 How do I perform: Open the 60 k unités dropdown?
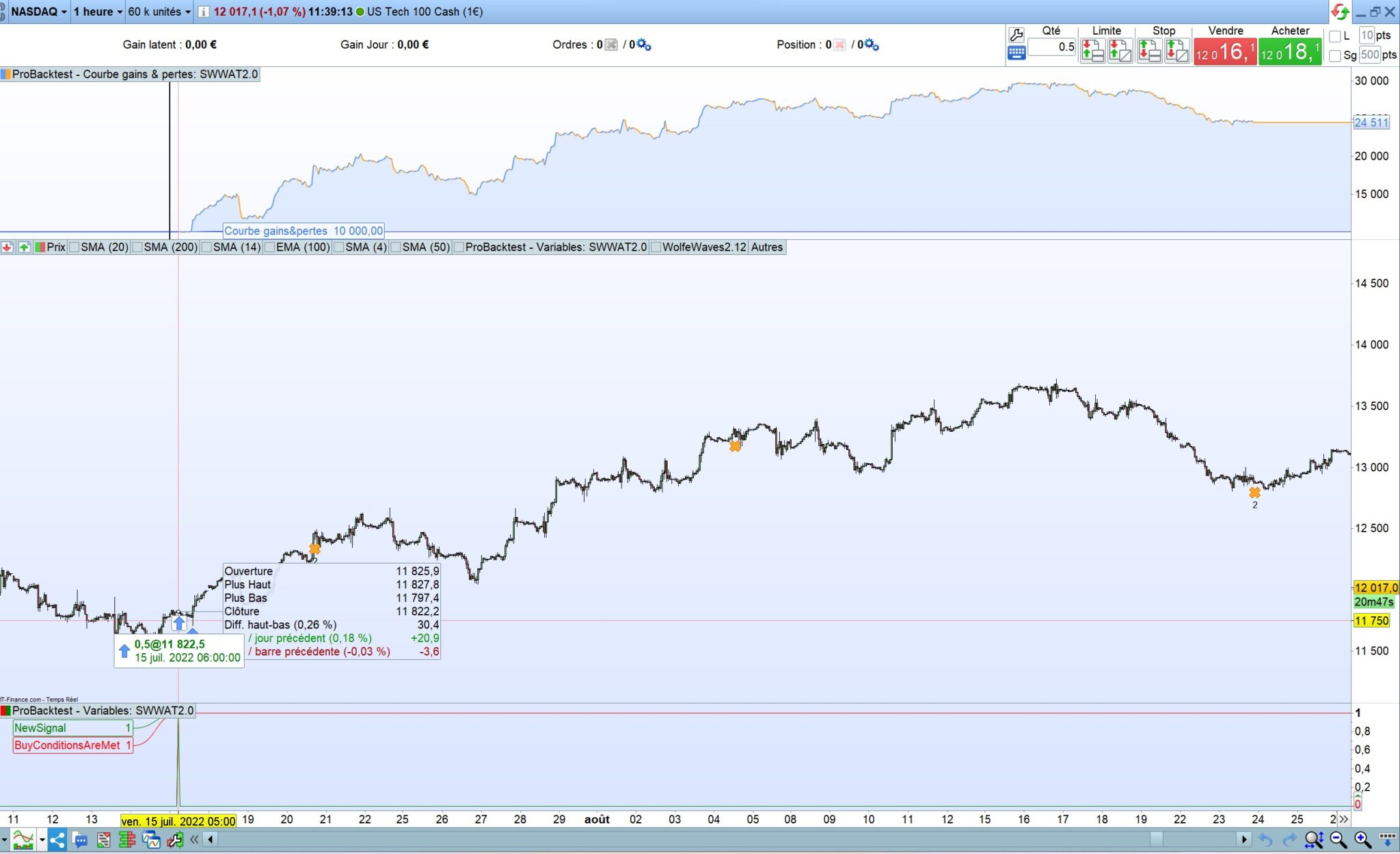(159, 12)
